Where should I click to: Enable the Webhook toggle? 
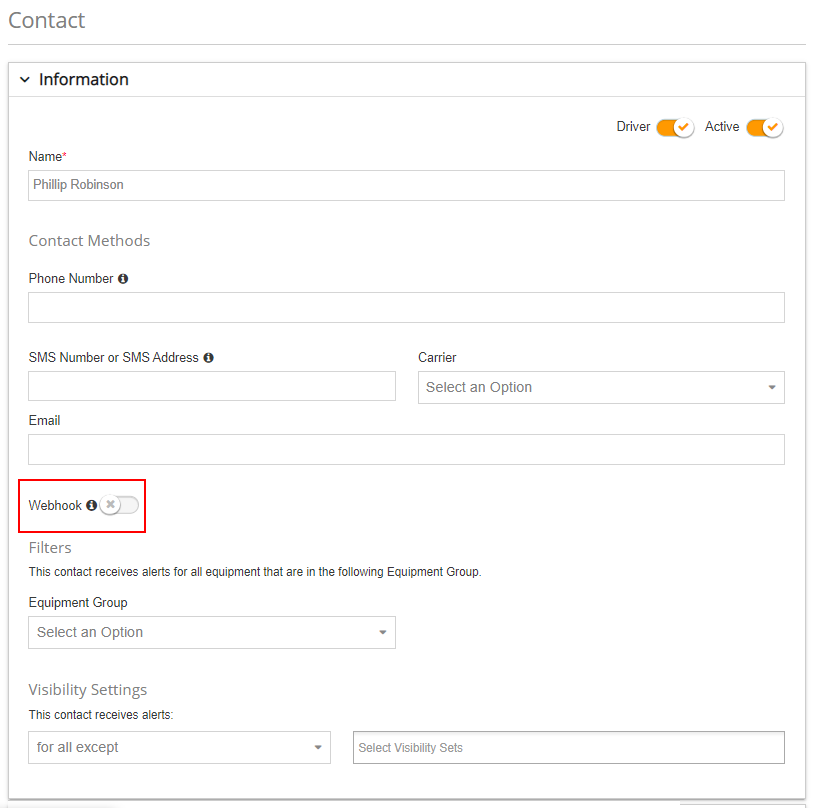[119, 505]
